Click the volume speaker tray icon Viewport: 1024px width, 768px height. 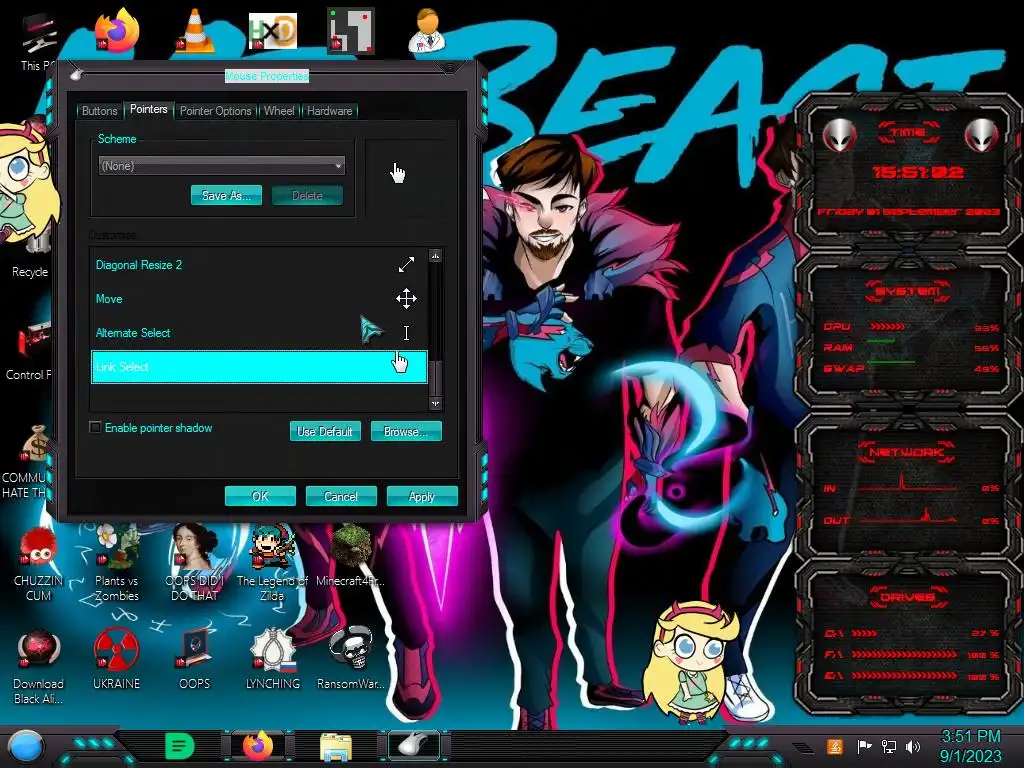coord(913,746)
